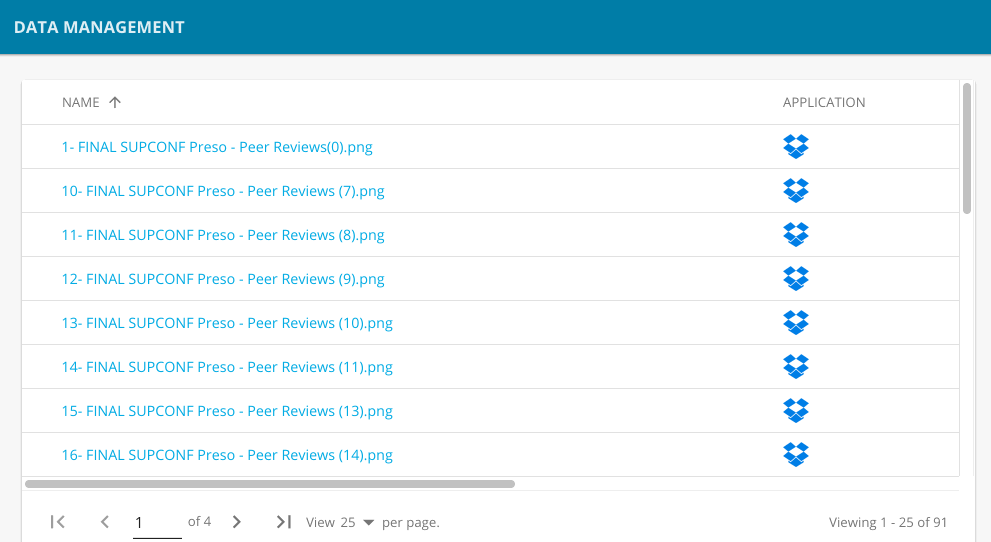Viewport: 991px width, 542px height.
Task: Jump to last page of results
Action: tap(284, 522)
